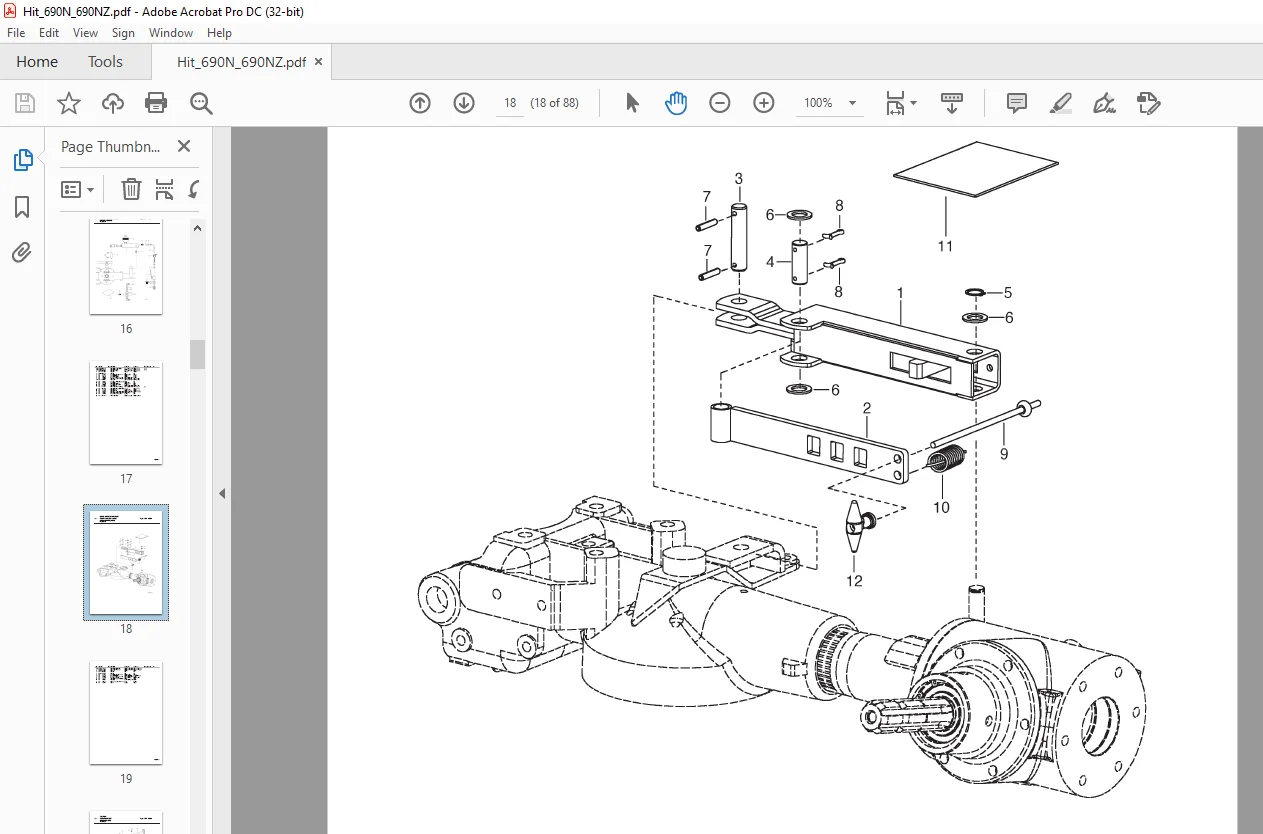Click the Print file icon
This screenshot has height=834, width=1263.
(156, 103)
